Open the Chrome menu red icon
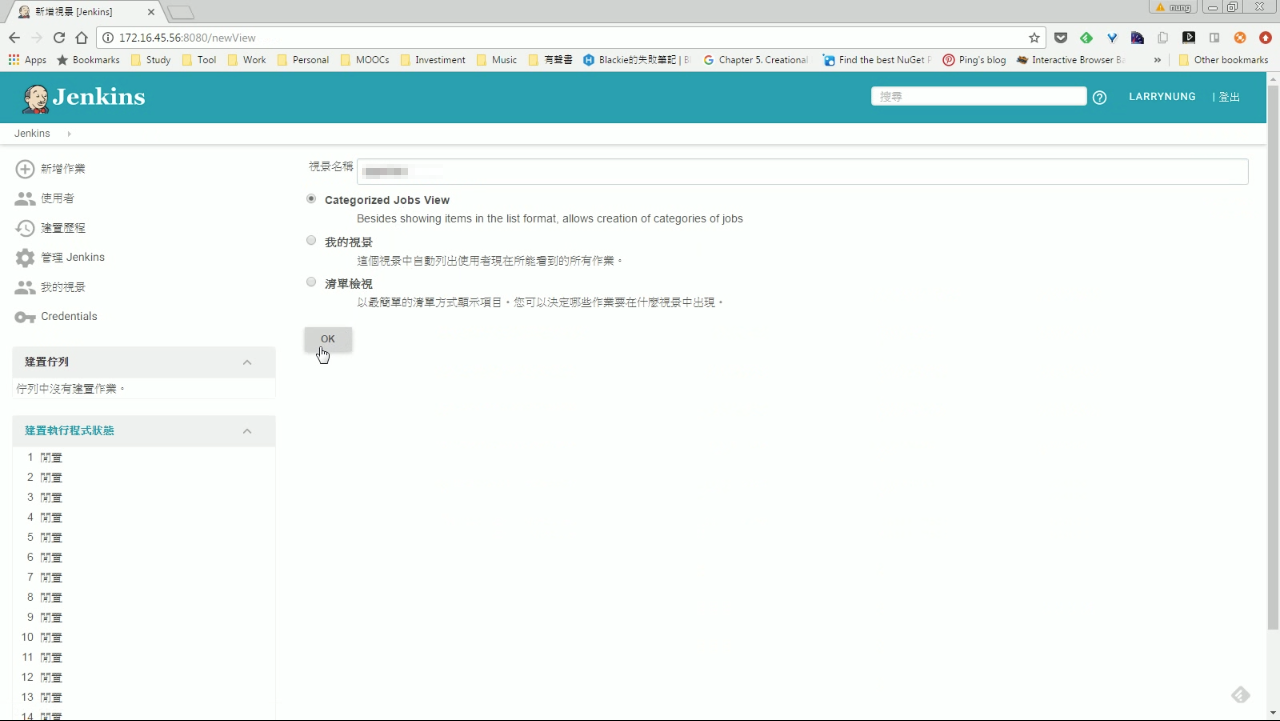The height and width of the screenshot is (721, 1280). pyautogui.click(x=1265, y=38)
